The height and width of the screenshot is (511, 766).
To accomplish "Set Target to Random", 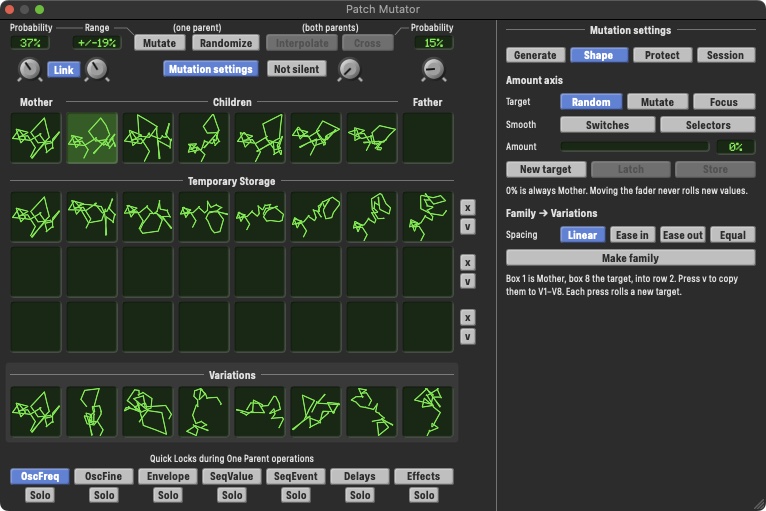I will (591, 102).
